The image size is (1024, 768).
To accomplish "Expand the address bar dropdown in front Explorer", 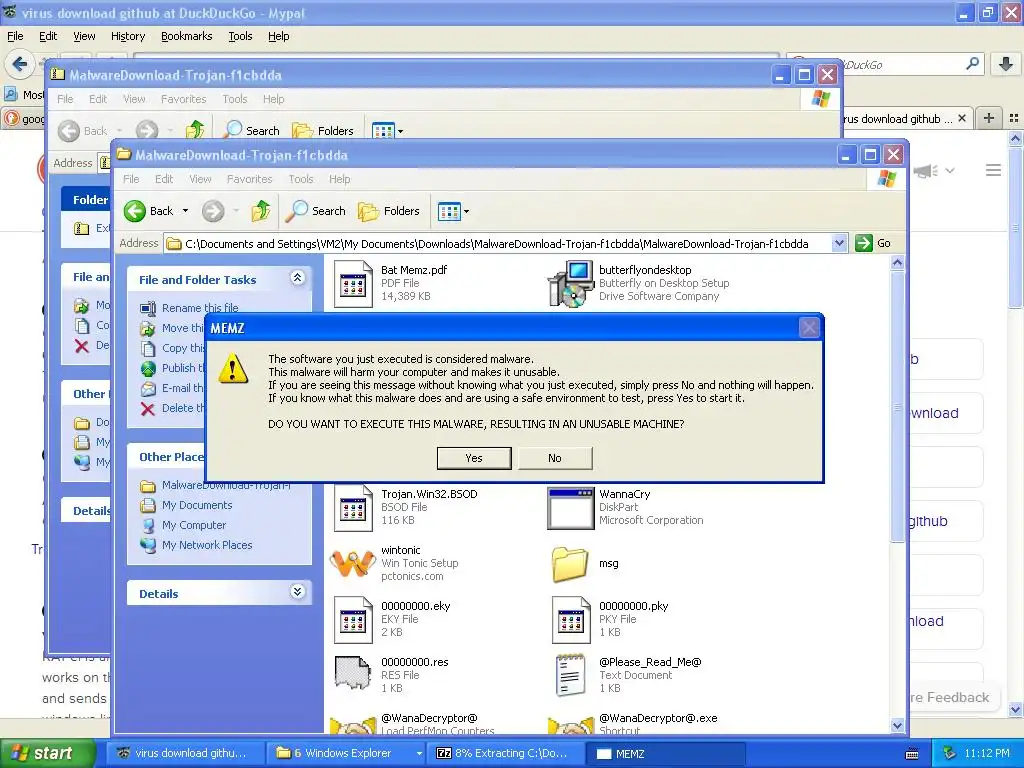I will 839,244.
